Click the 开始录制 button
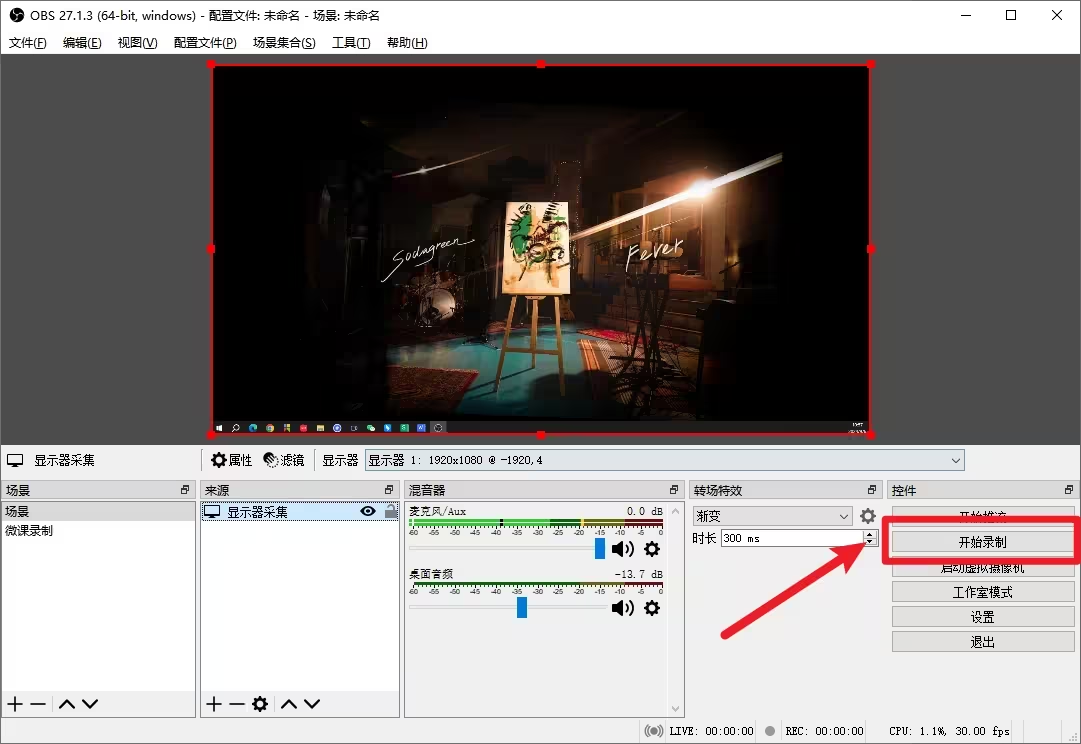Screen dimensions: 1081x744 [982, 541]
